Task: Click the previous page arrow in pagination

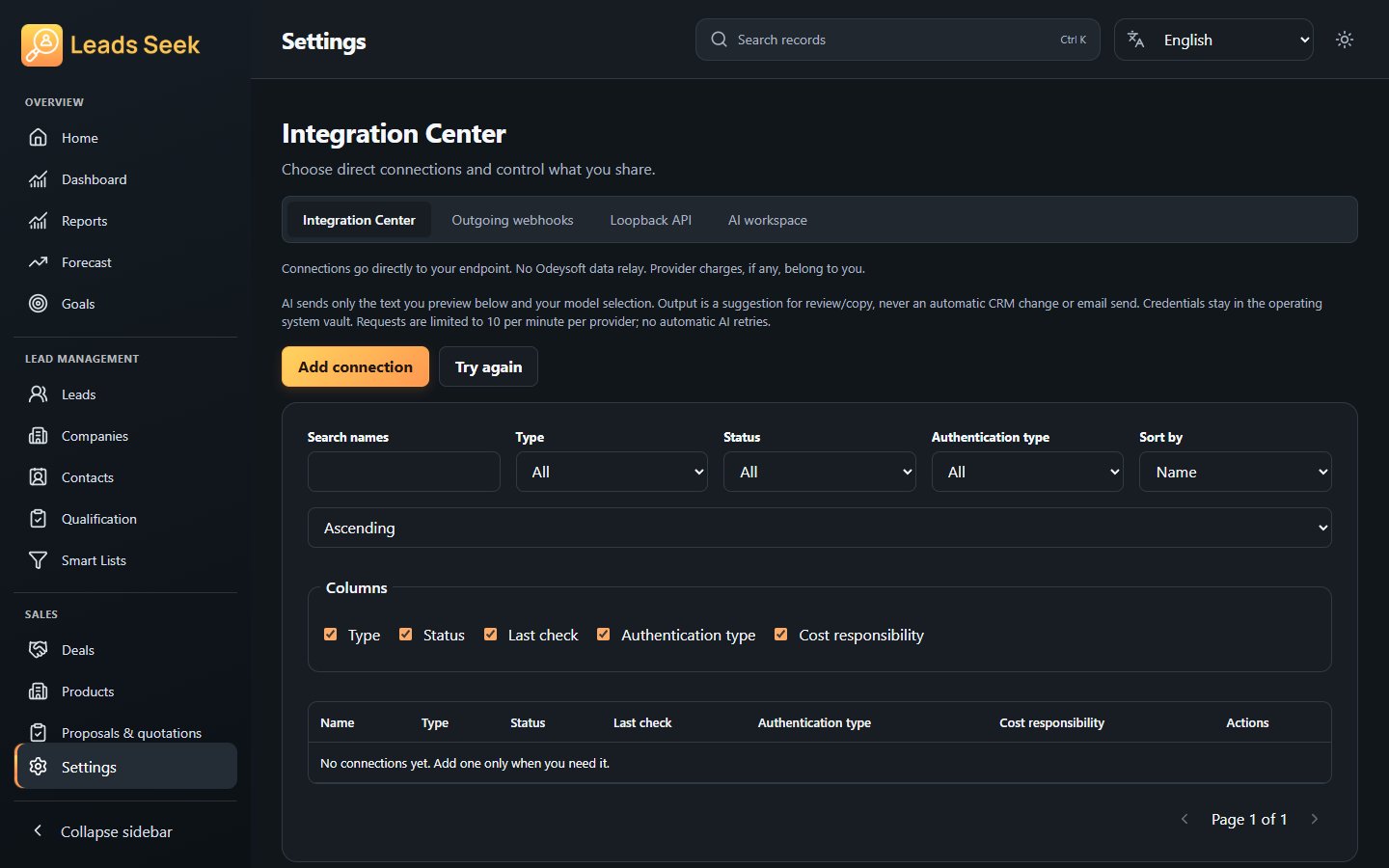Action: click(x=1185, y=819)
